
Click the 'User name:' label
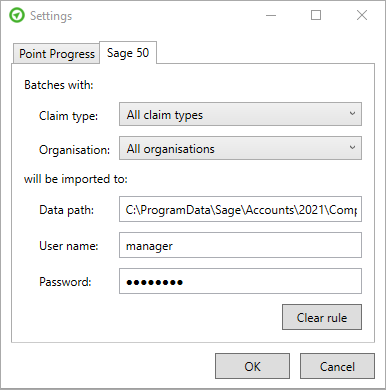pyautogui.click(x=69, y=246)
